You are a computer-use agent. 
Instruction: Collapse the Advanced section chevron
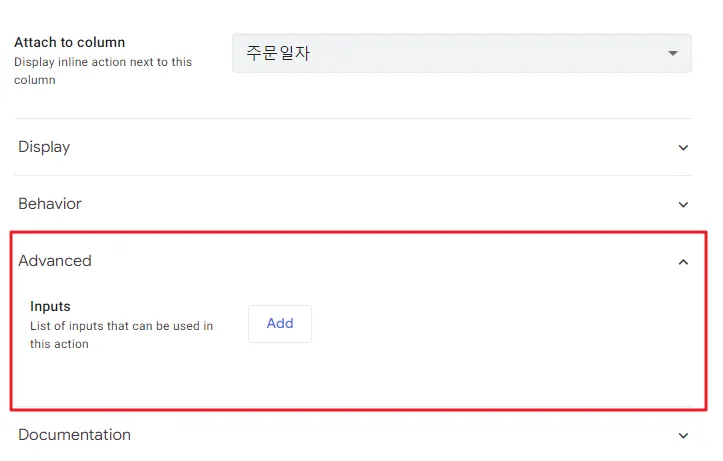(x=683, y=262)
